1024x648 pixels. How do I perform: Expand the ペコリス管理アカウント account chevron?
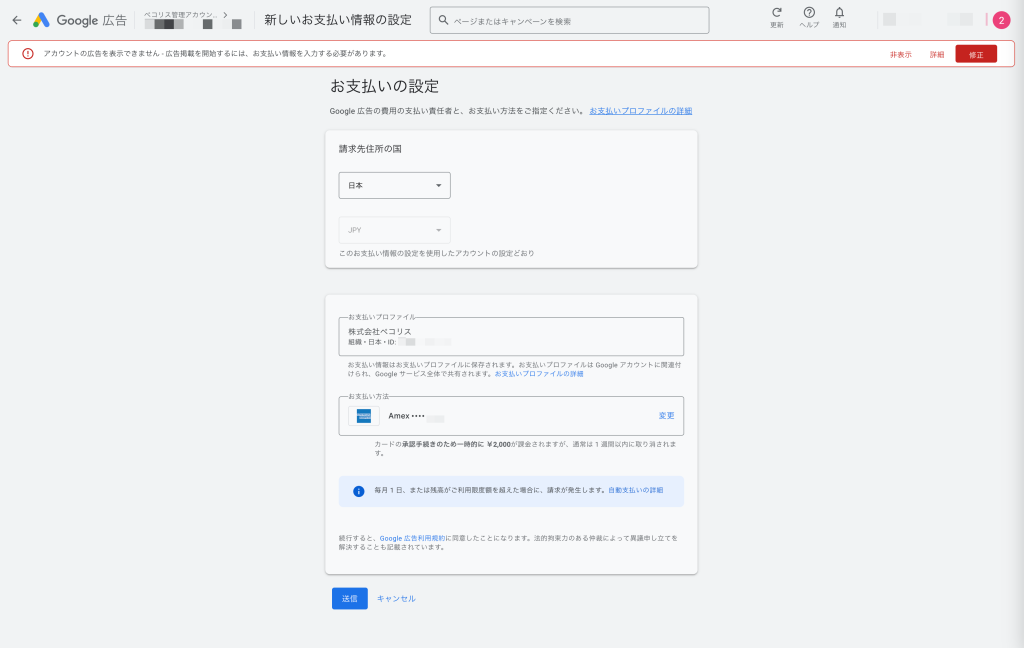(x=225, y=14)
